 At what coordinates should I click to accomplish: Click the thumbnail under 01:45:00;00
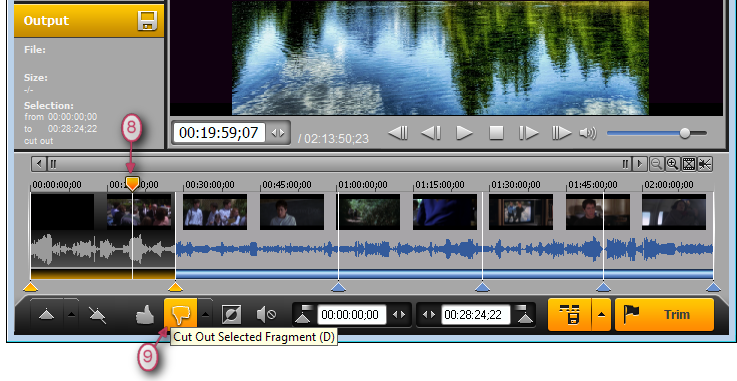(x=597, y=212)
